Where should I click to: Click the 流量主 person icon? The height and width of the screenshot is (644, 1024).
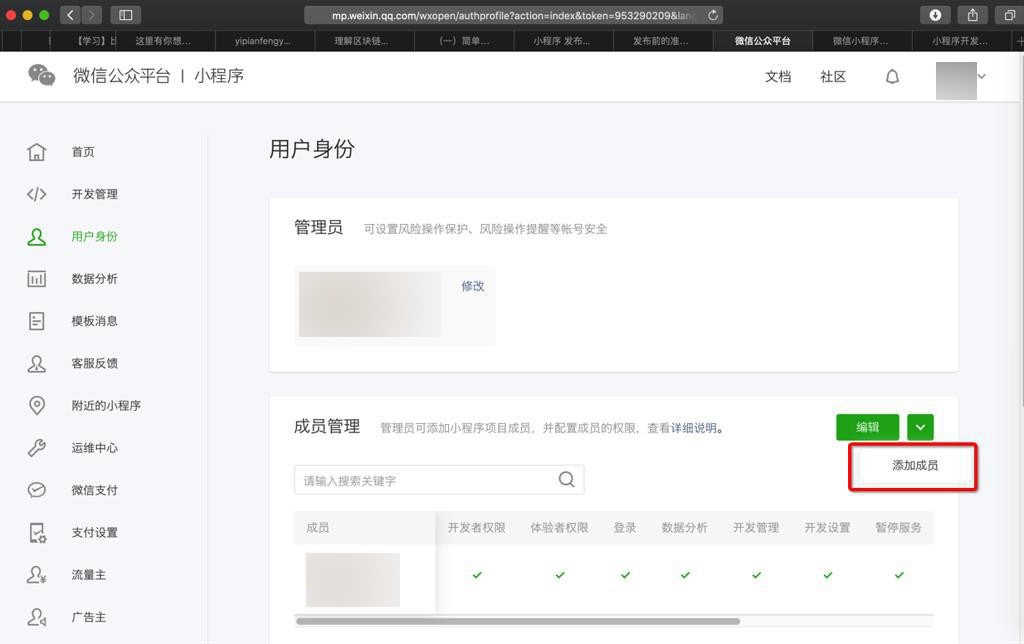[37, 575]
